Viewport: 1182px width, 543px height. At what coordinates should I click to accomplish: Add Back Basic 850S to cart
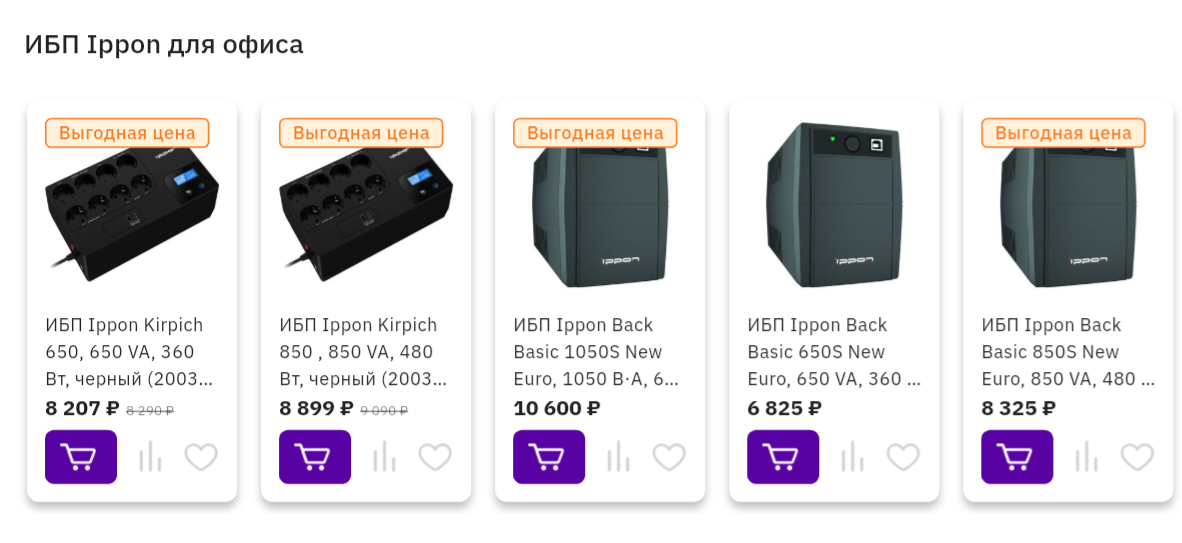[1017, 457]
